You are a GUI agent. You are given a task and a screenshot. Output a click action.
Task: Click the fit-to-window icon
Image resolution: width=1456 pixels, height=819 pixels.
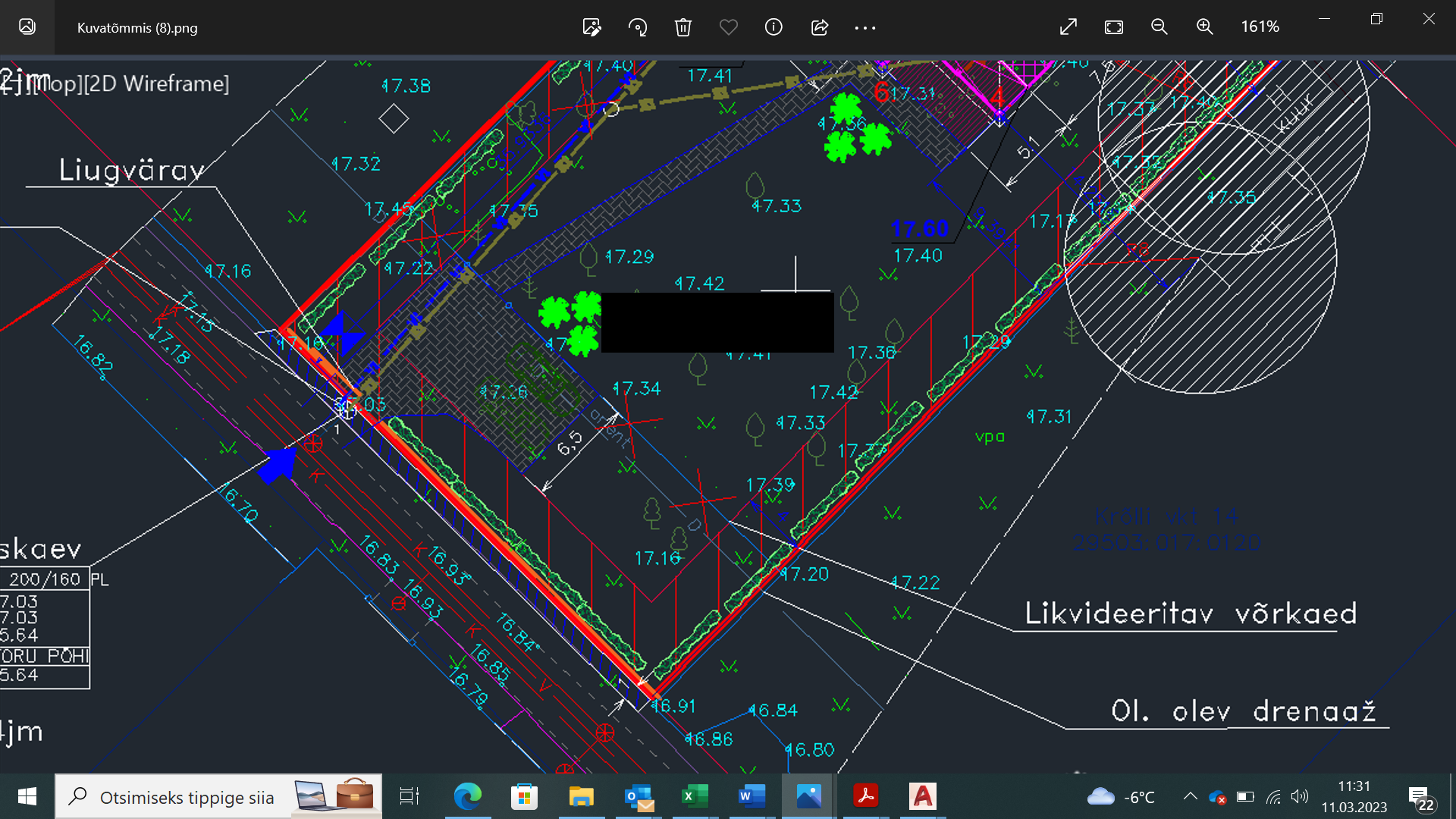click(x=1114, y=27)
